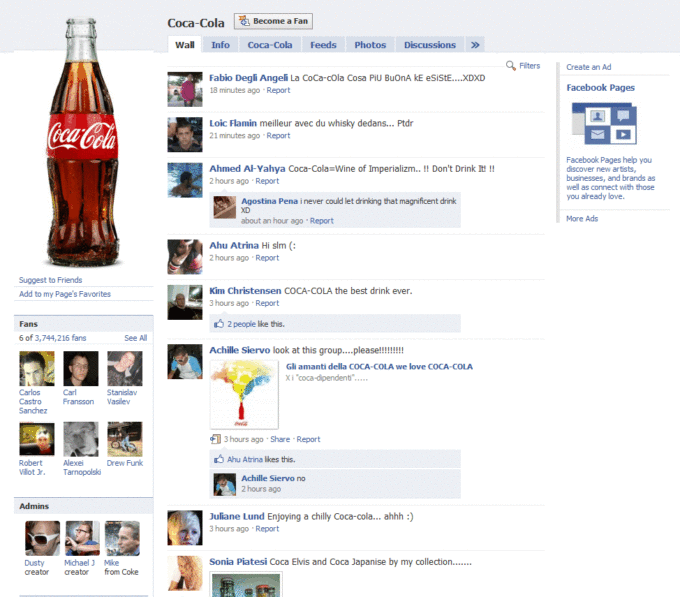
Task: Click Suggest to Friends
Action: click(x=50, y=280)
